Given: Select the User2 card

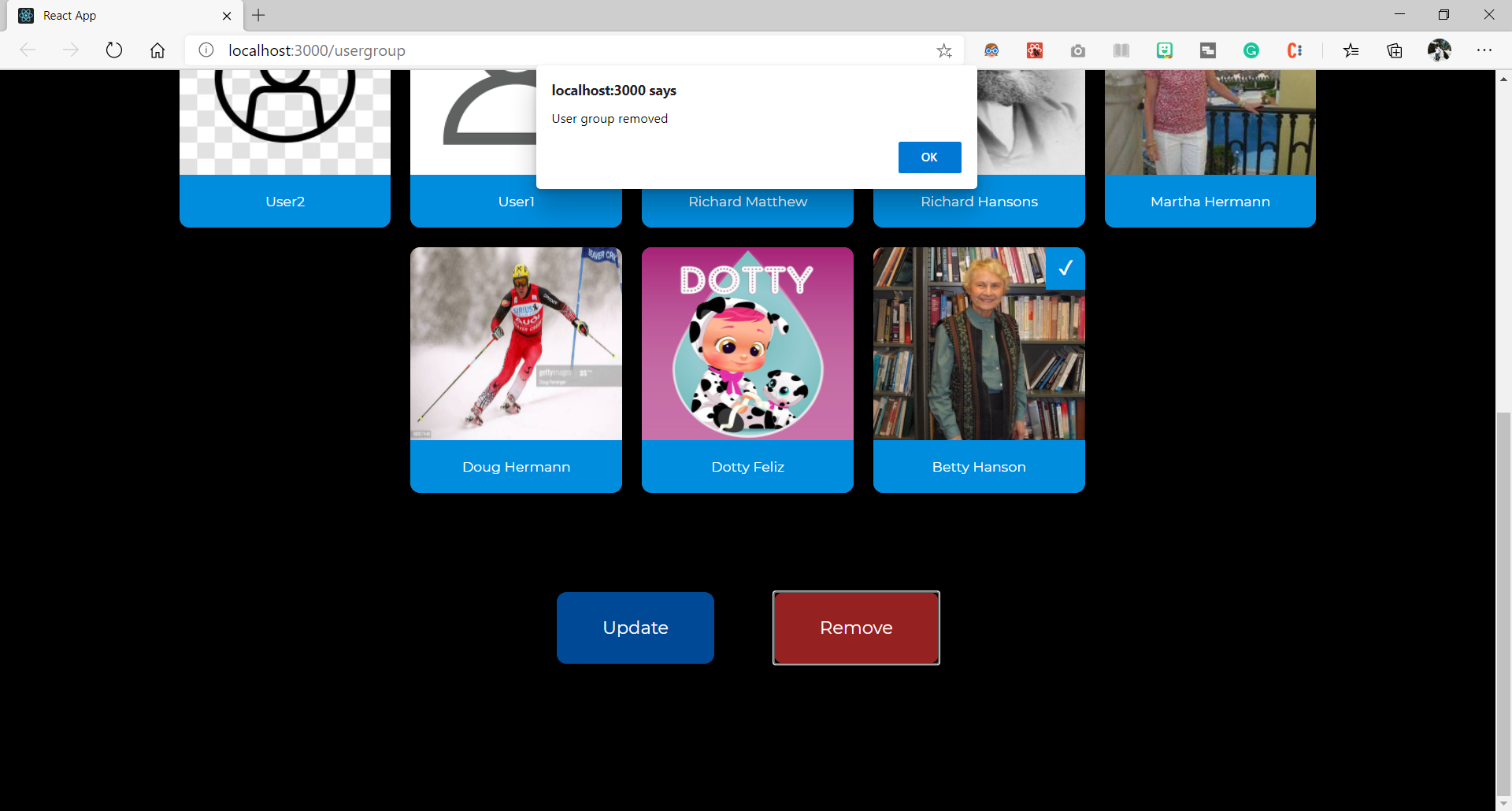Looking at the screenshot, I should pos(285,148).
